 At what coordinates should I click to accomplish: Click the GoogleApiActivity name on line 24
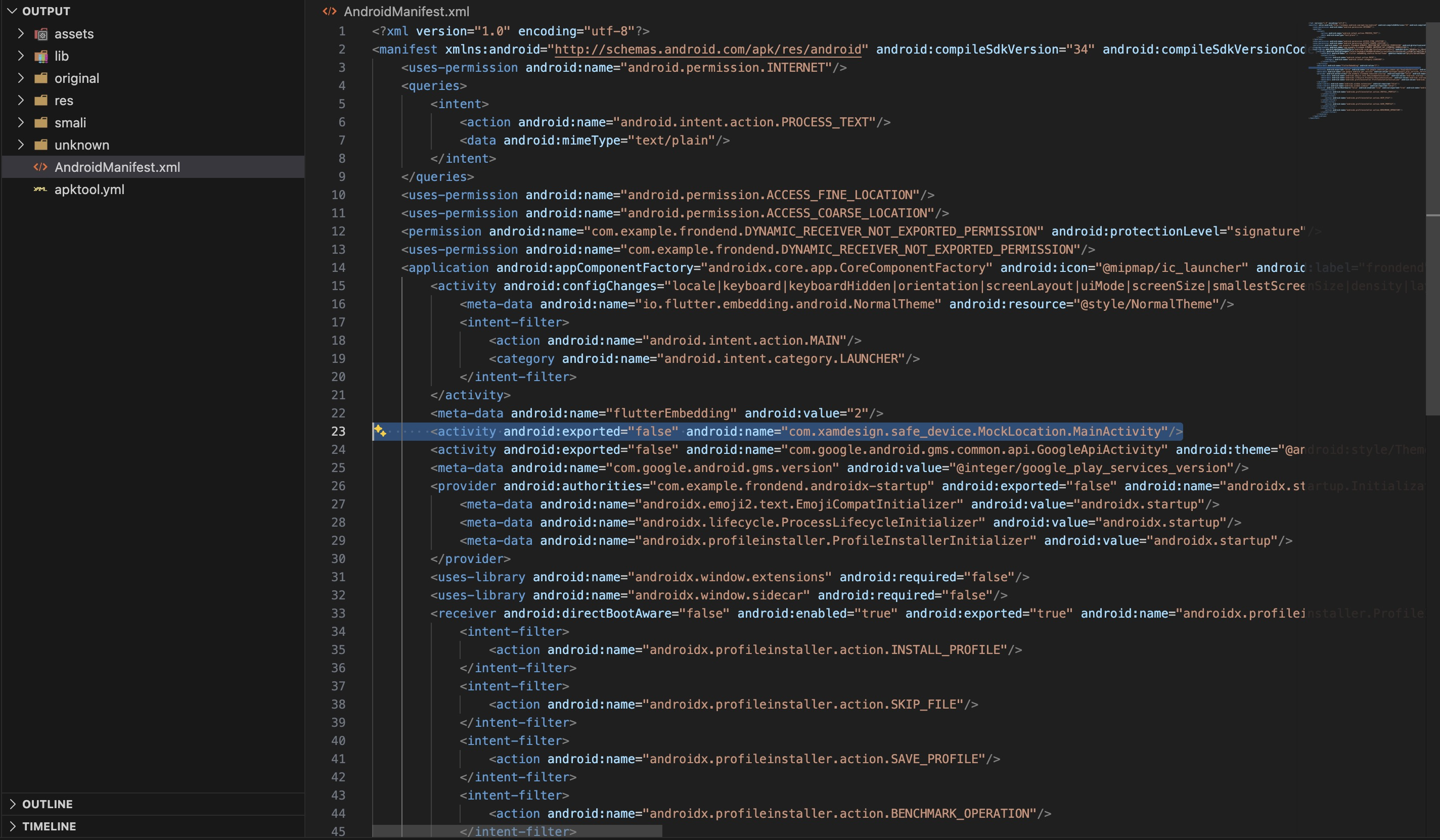[x=975, y=450]
